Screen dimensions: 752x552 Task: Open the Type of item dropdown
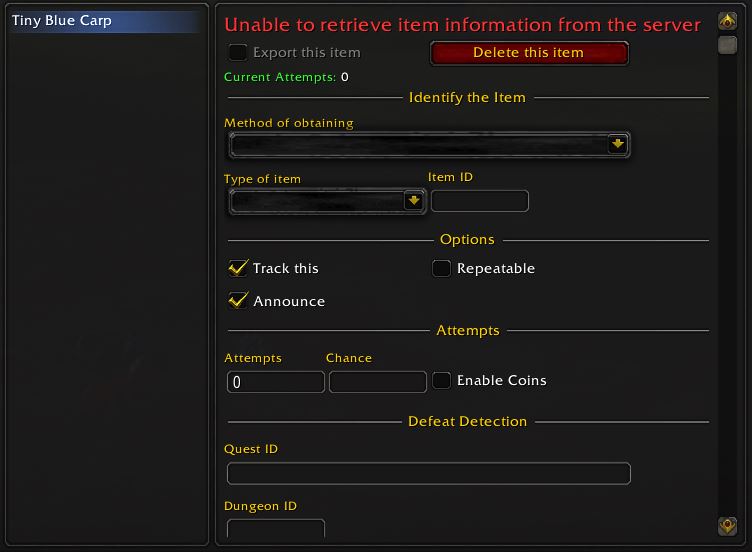point(327,201)
